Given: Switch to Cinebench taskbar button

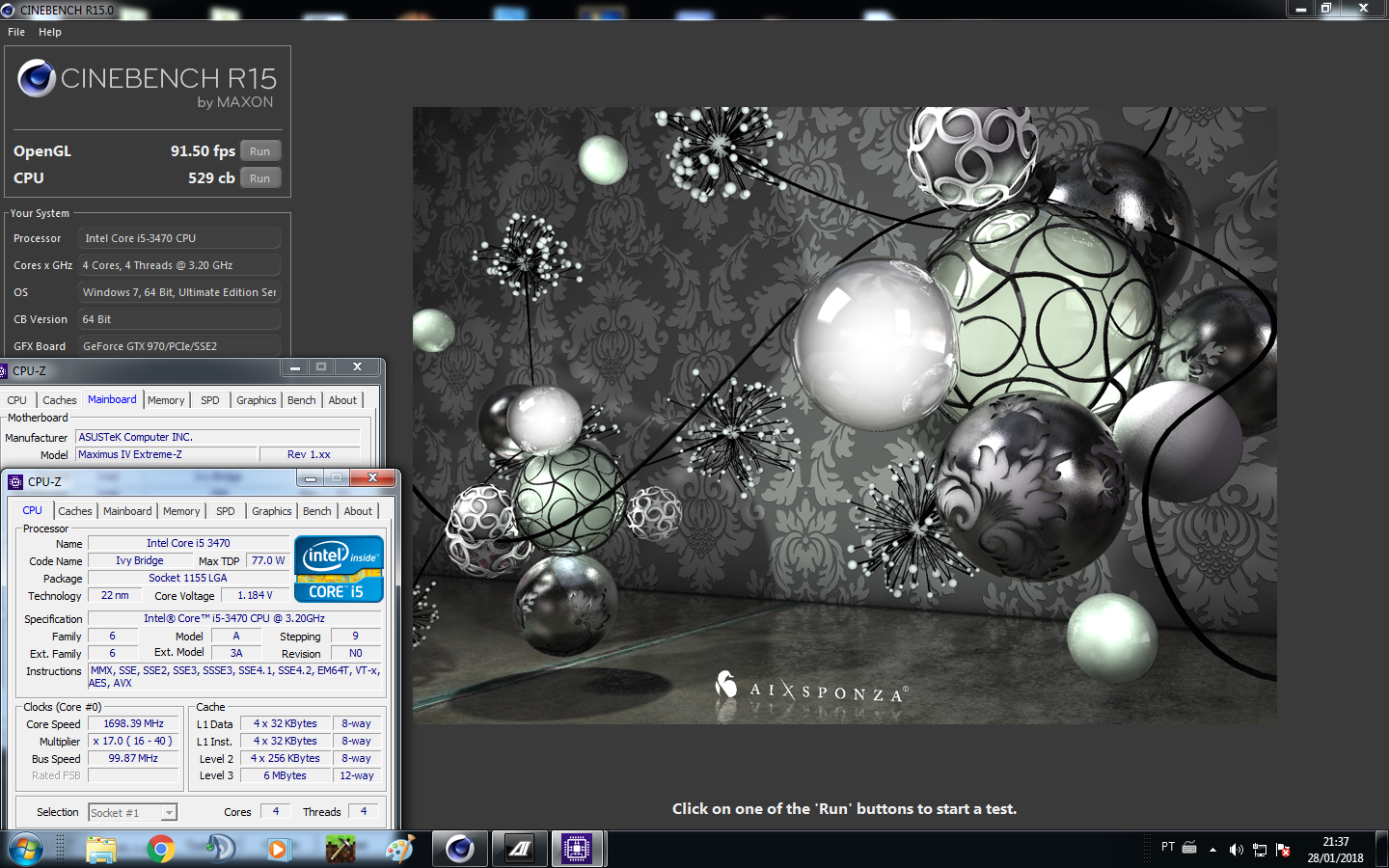Looking at the screenshot, I should click(x=459, y=850).
